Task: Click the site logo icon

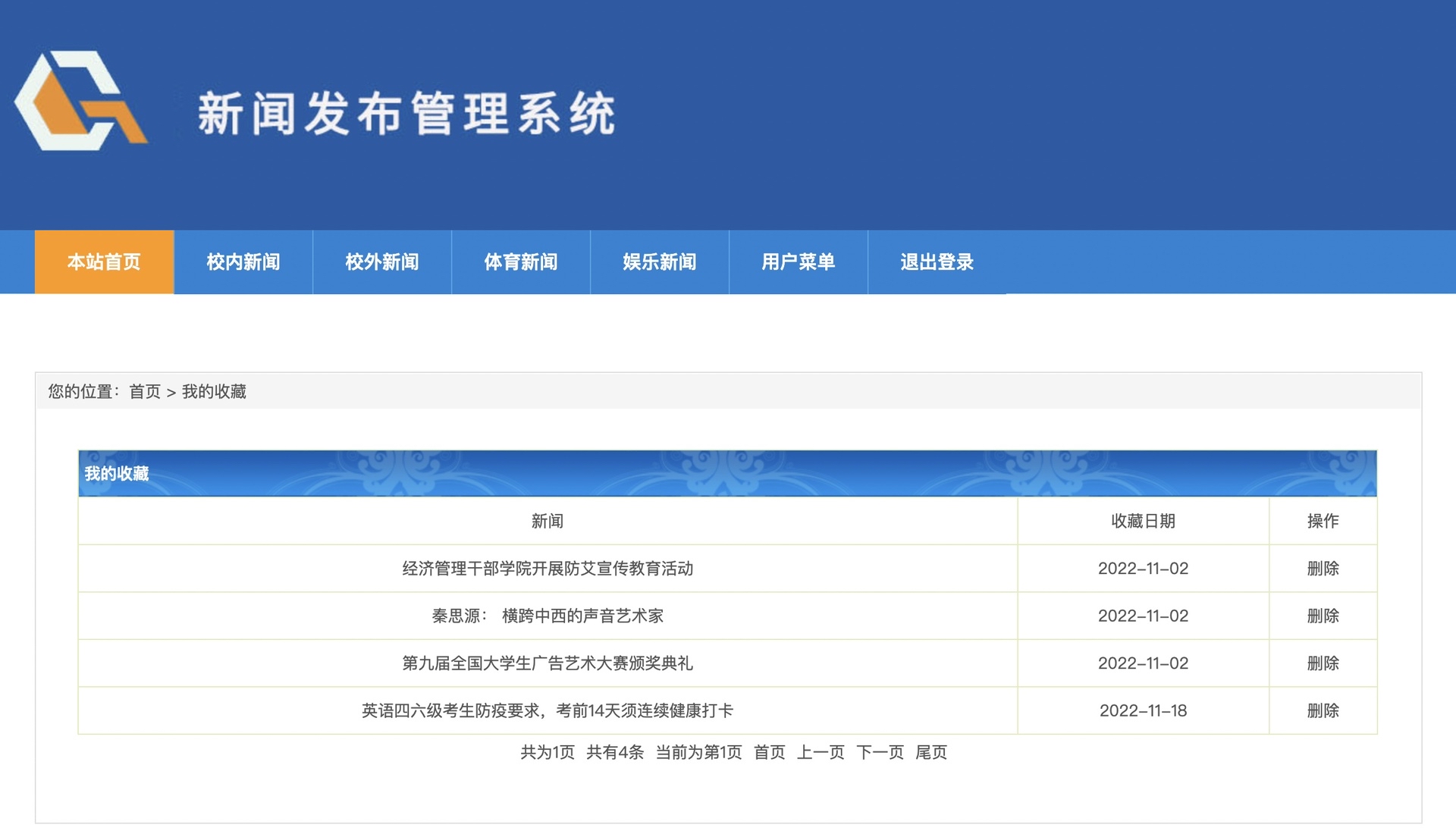Action: tap(81, 101)
